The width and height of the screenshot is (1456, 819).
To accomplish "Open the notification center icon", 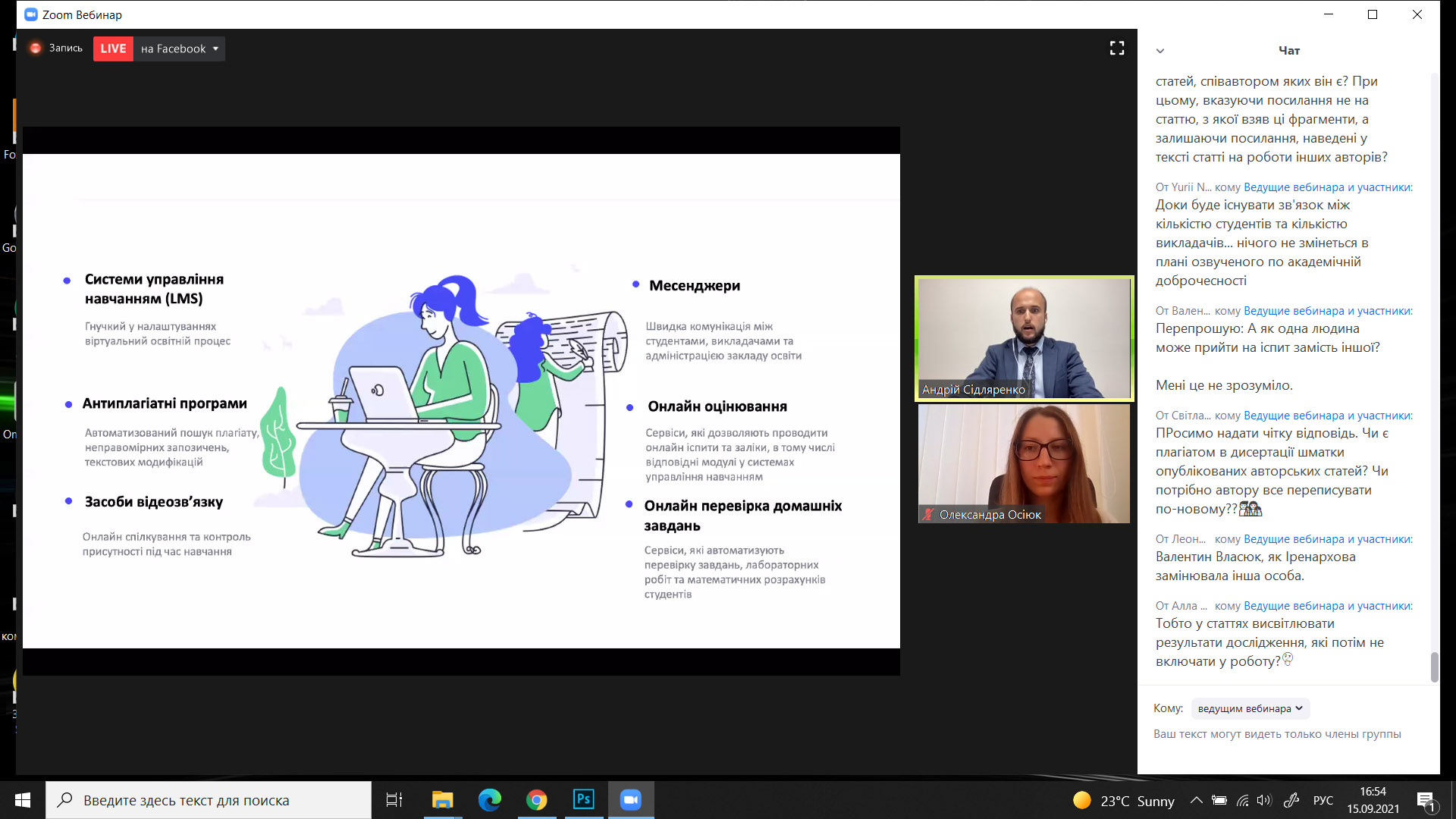I will (1425, 800).
